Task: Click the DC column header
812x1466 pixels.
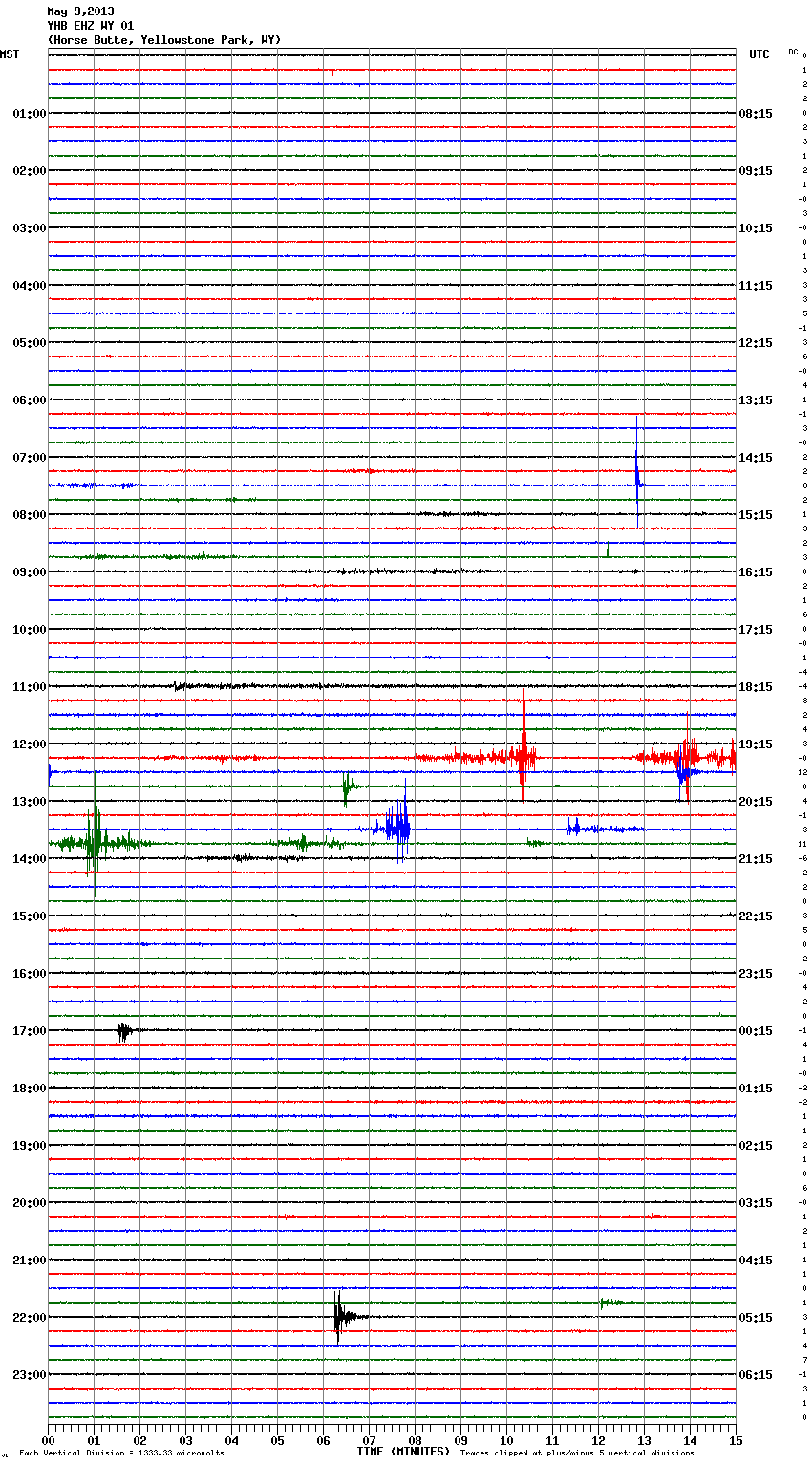Action: click(x=793, y=51)
